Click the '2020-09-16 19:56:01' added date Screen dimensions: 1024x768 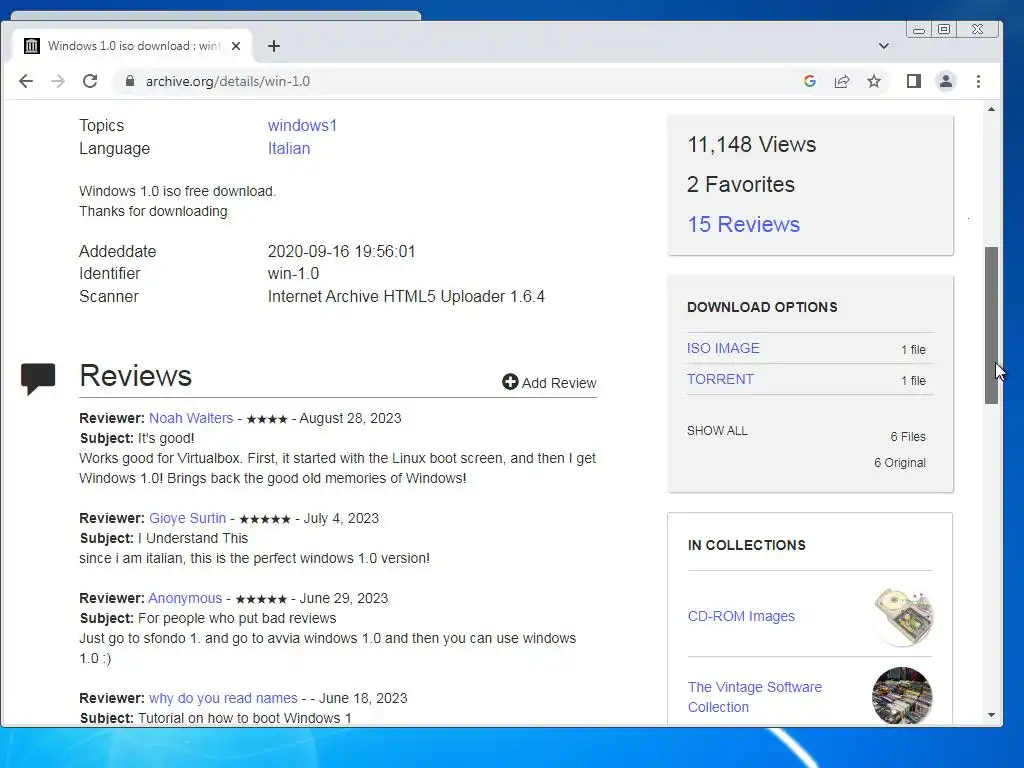342,251
